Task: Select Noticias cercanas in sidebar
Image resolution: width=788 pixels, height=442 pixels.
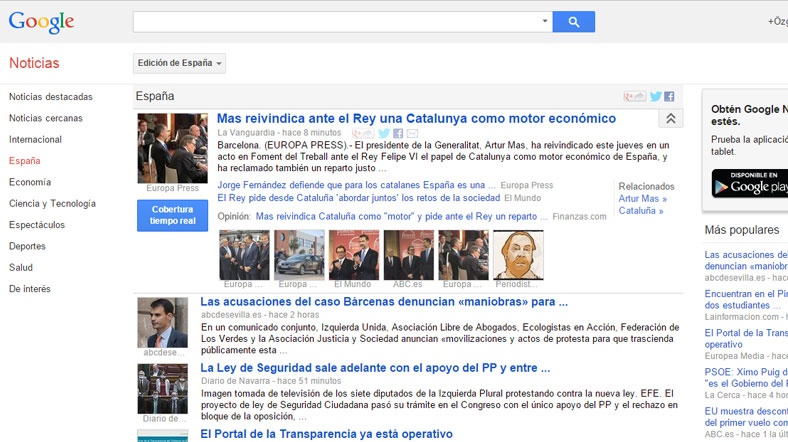Action: (46, 118)
